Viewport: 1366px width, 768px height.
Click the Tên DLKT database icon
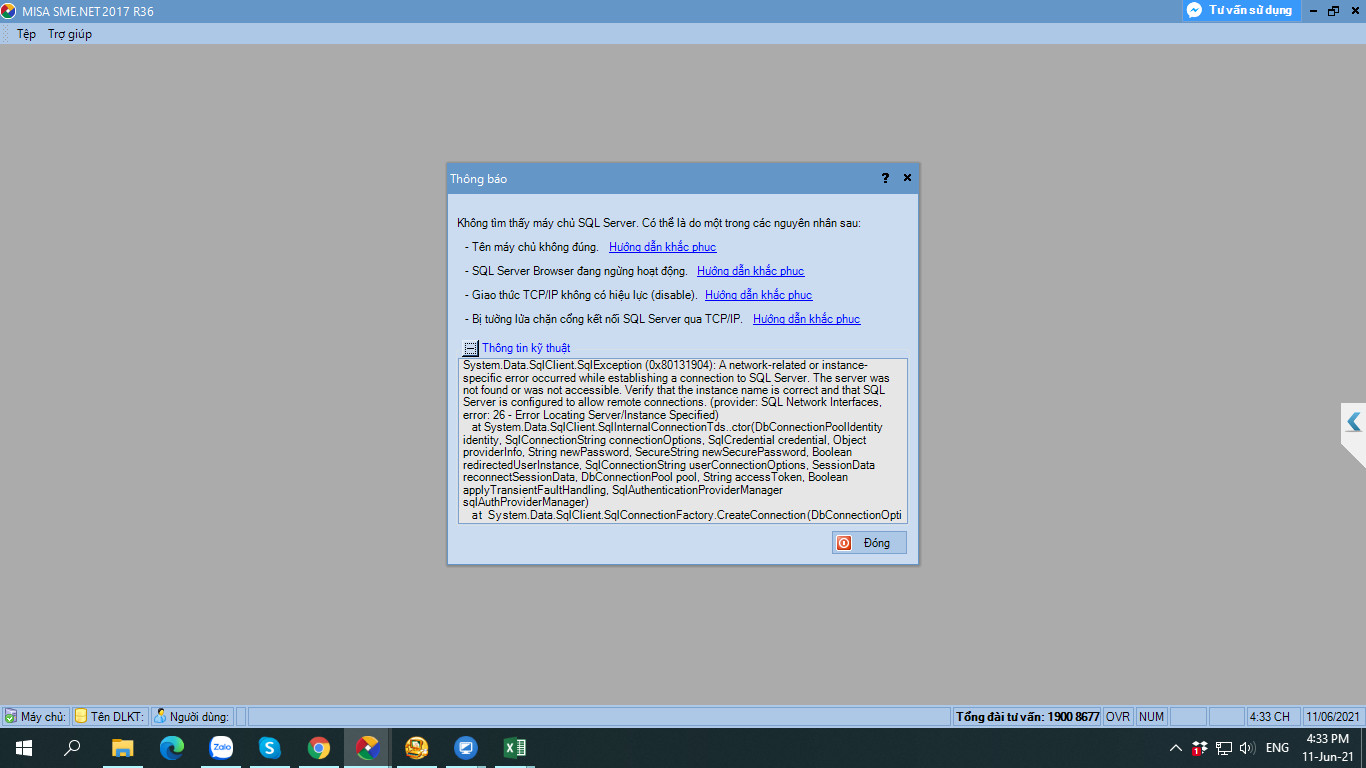[81, 717]
